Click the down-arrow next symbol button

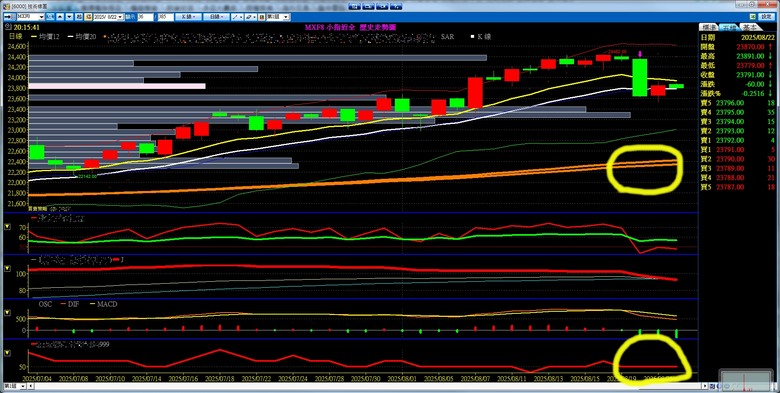click(x=70, y=17)
